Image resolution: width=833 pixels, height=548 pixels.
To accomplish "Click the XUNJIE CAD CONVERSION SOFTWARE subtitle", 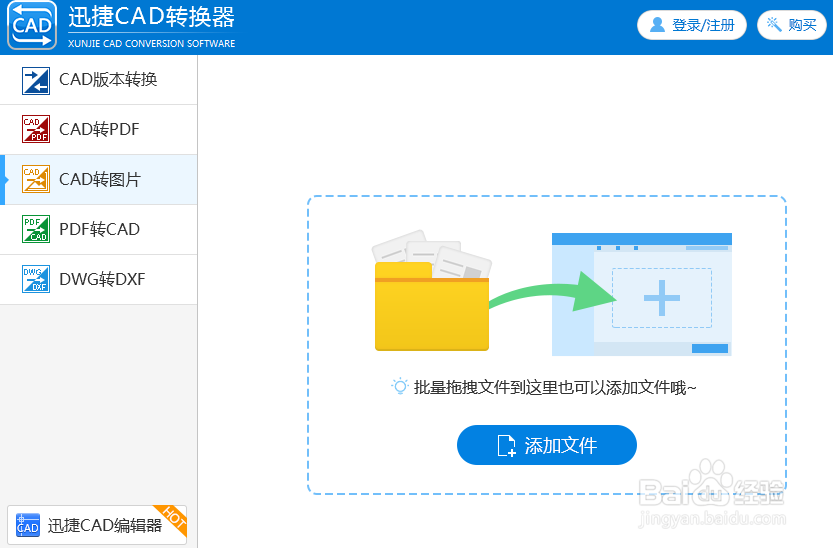I will tap(151, 44).
